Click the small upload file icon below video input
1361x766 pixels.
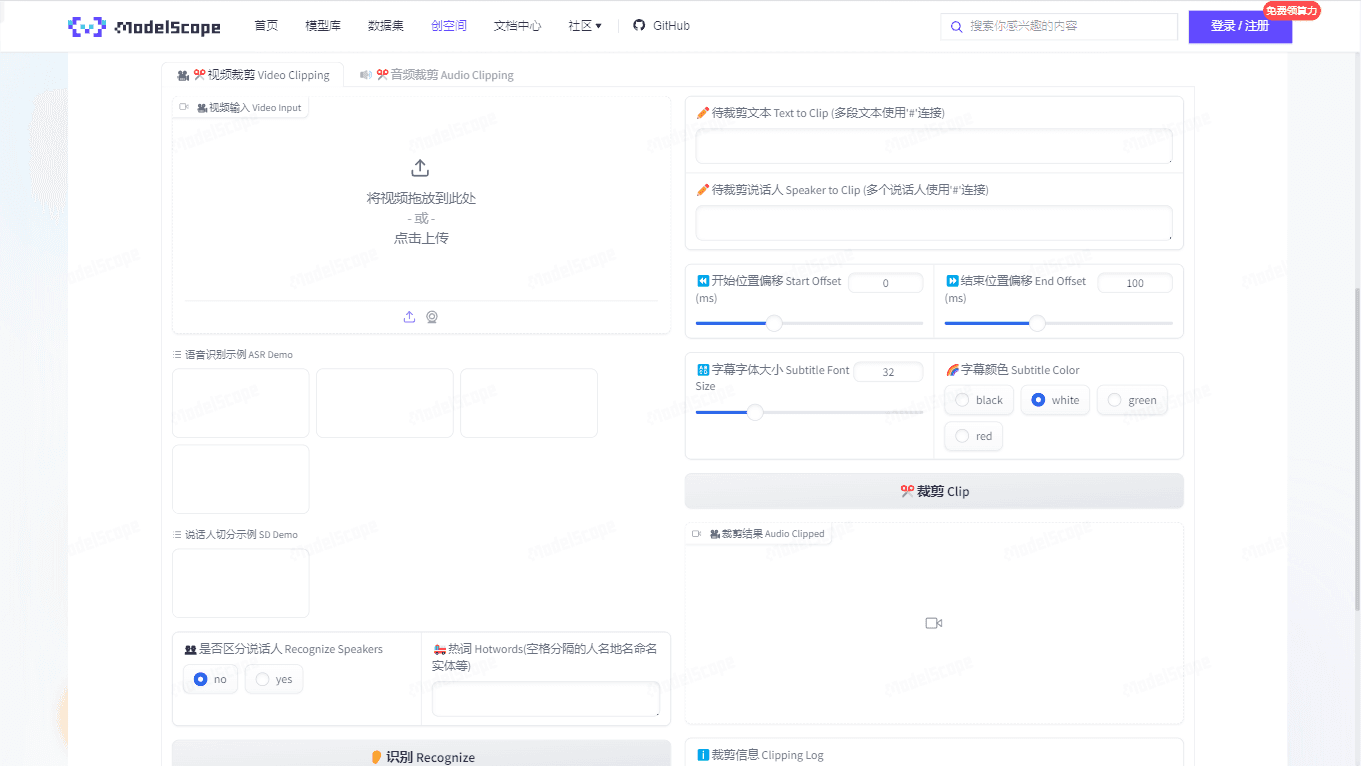pyautogui.click(x=409, y=317)
